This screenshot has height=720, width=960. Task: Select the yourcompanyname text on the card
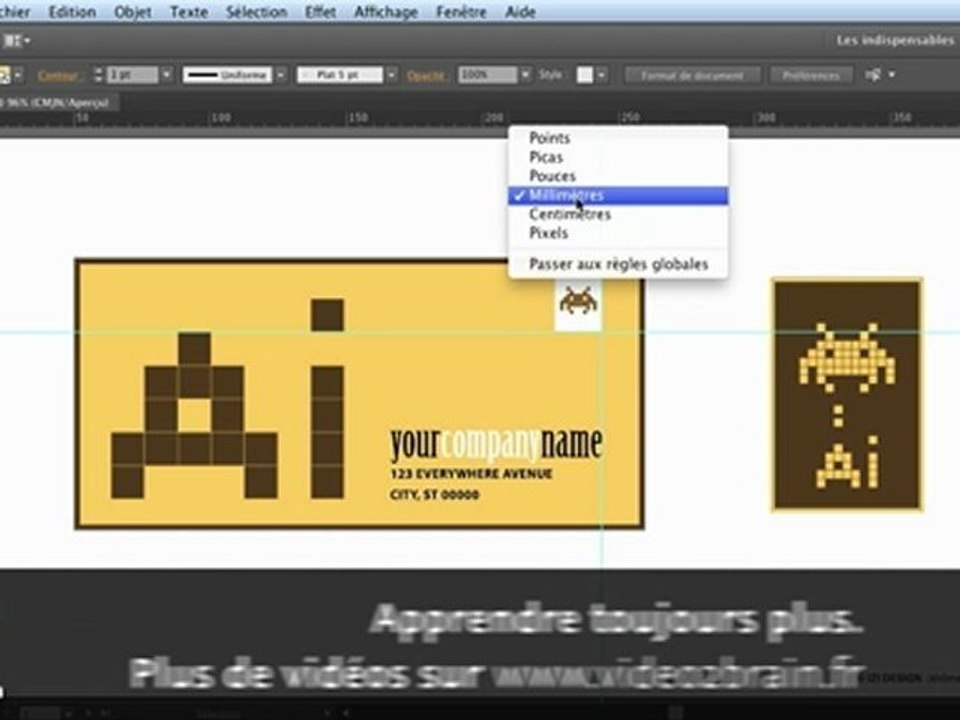[x=496, y=444]
